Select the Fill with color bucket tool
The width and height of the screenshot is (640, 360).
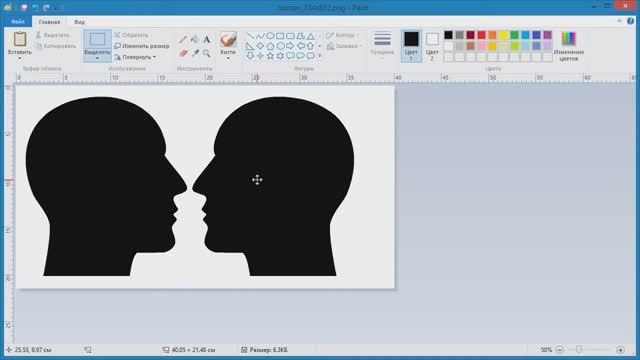pyautogui.click(x=195, y=39)
